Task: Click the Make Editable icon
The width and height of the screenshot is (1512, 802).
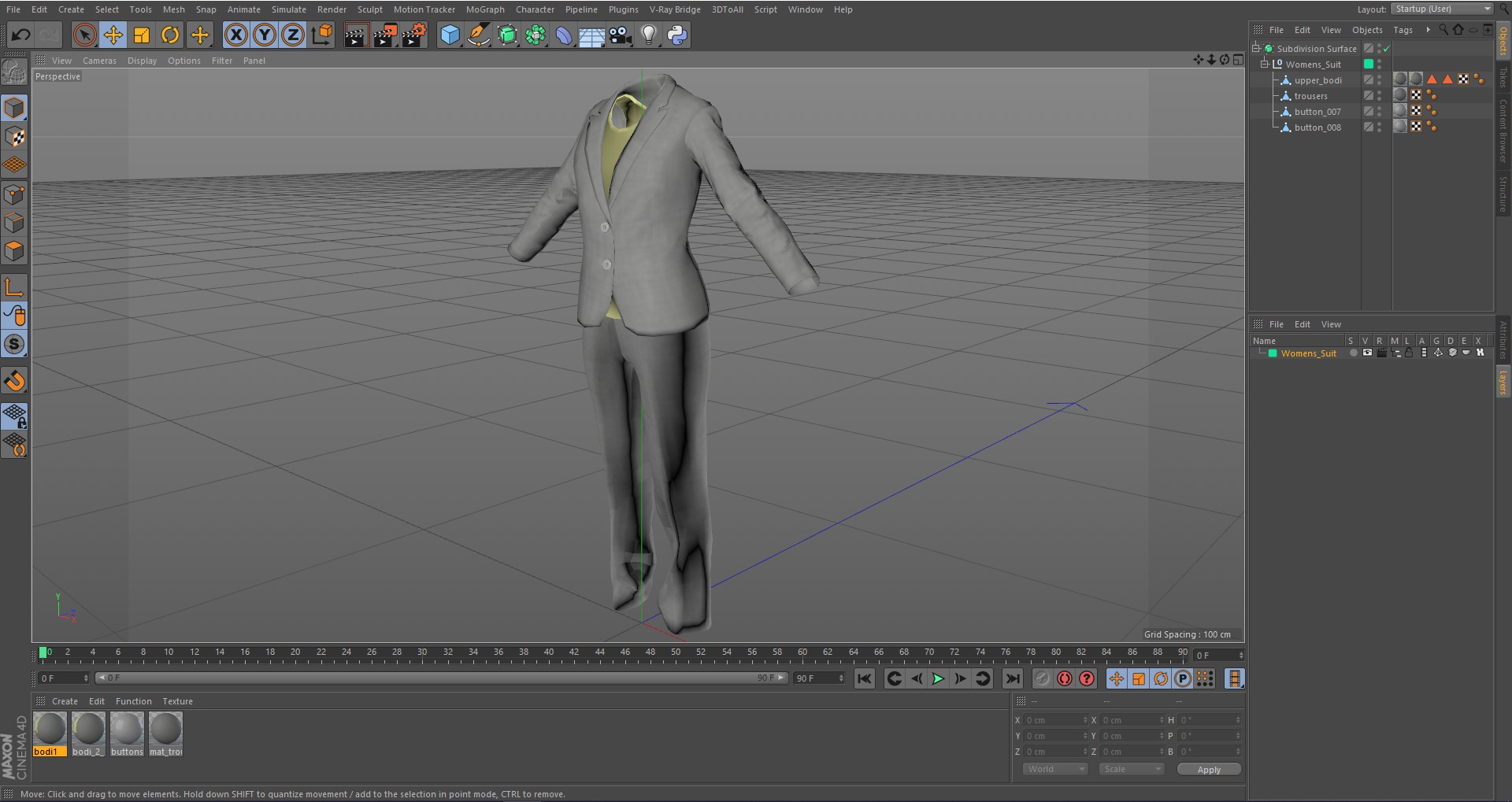Action: pos(14,72)
